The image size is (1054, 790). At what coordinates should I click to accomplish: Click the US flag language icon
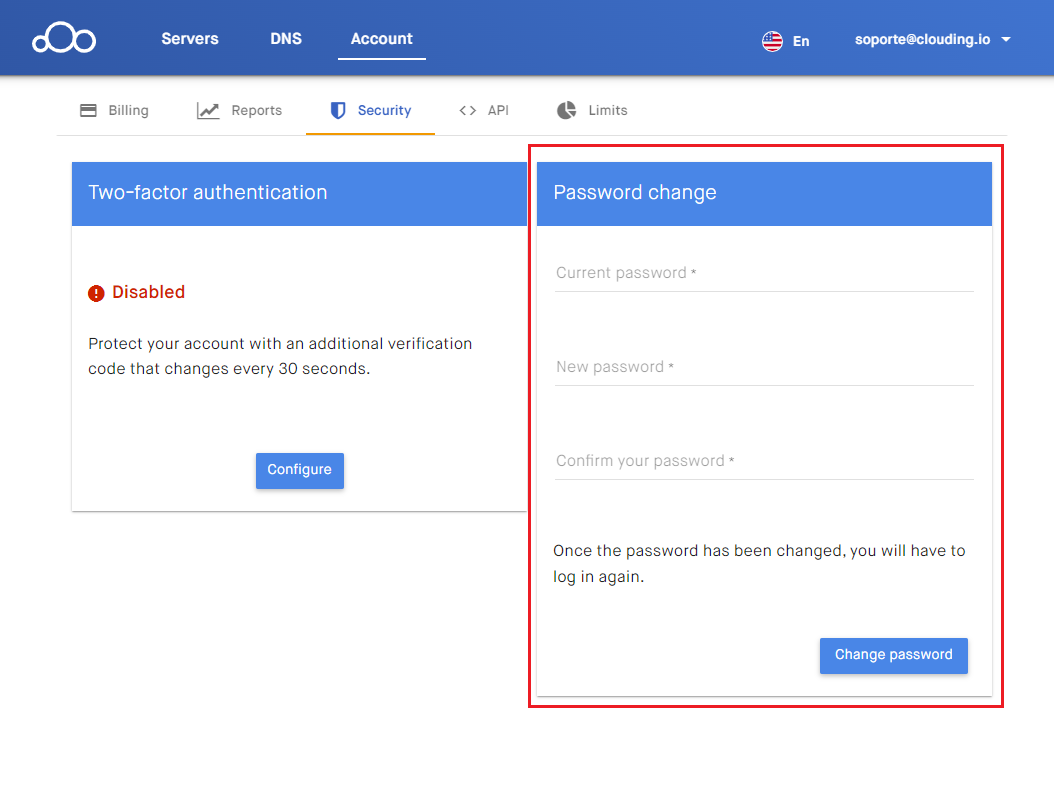coord(772,41)
